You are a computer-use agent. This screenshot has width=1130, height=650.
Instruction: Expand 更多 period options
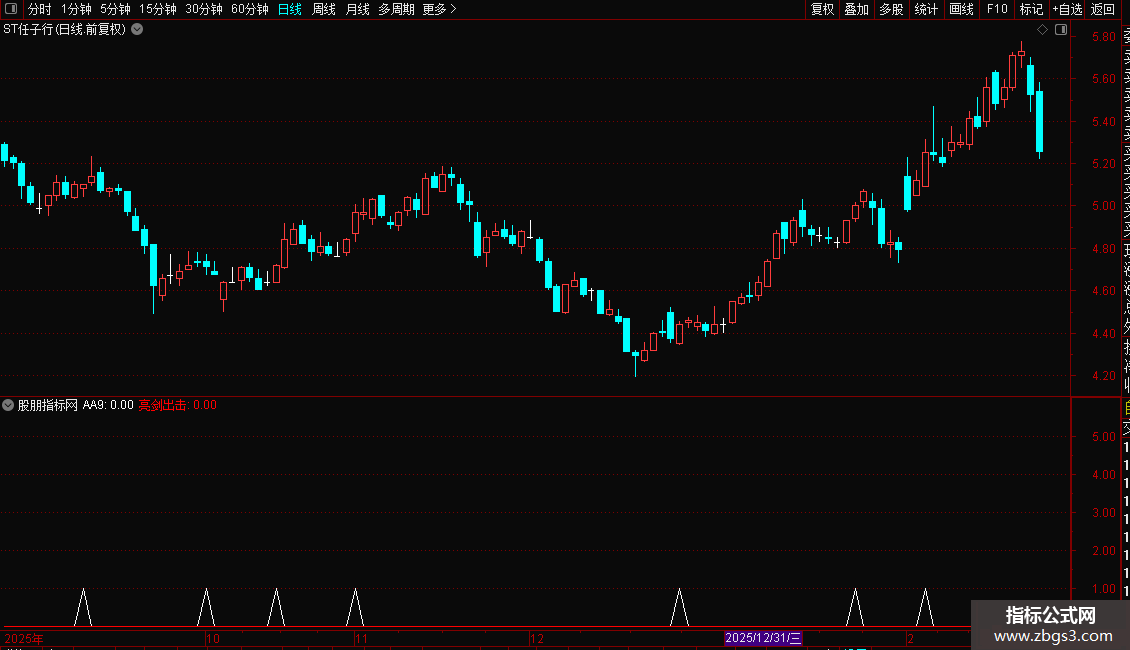(x=440, y=9)
